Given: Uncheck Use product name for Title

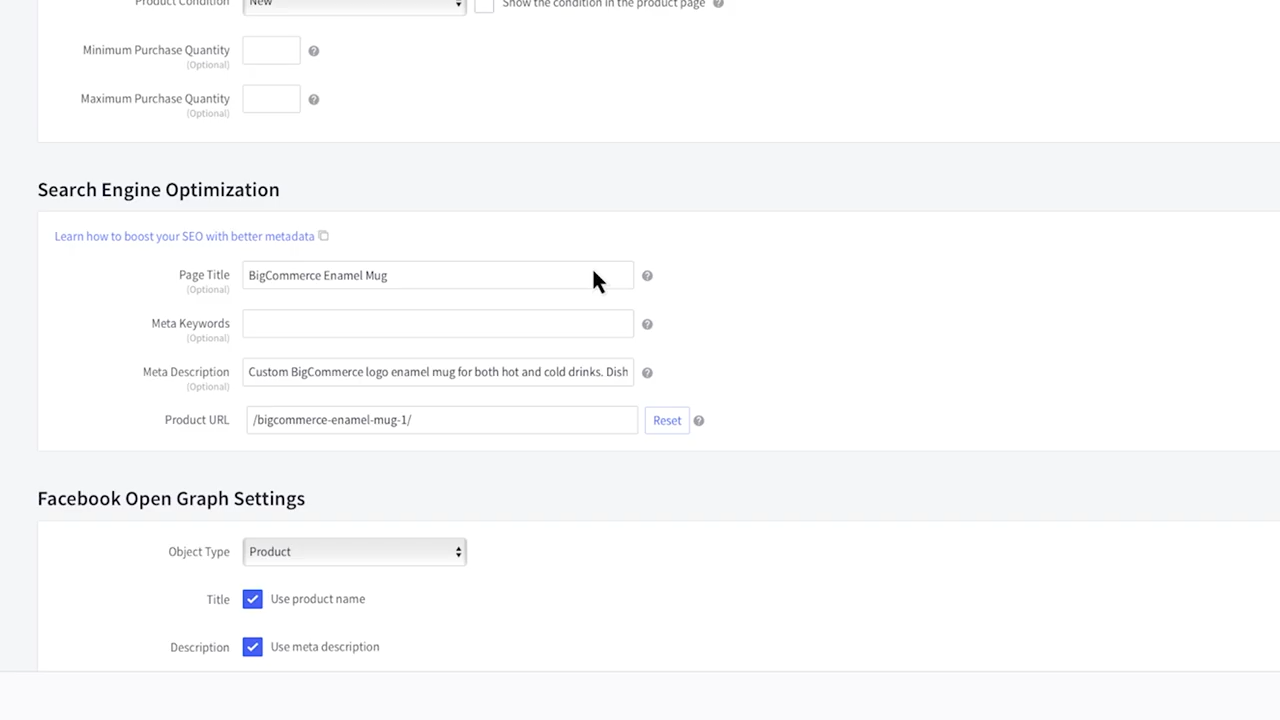Looking at the screenshot, I should (252, 598).
